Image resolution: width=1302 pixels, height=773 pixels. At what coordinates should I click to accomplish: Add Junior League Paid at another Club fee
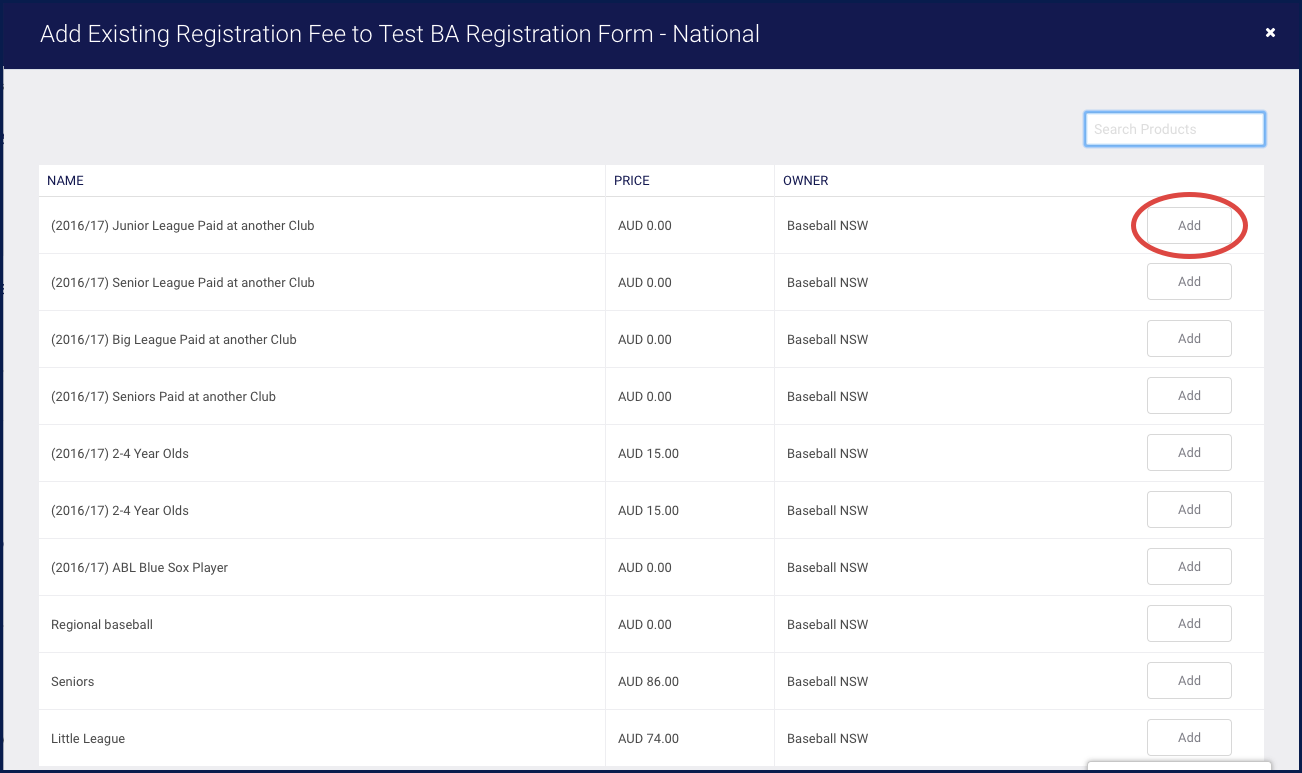1188,225
